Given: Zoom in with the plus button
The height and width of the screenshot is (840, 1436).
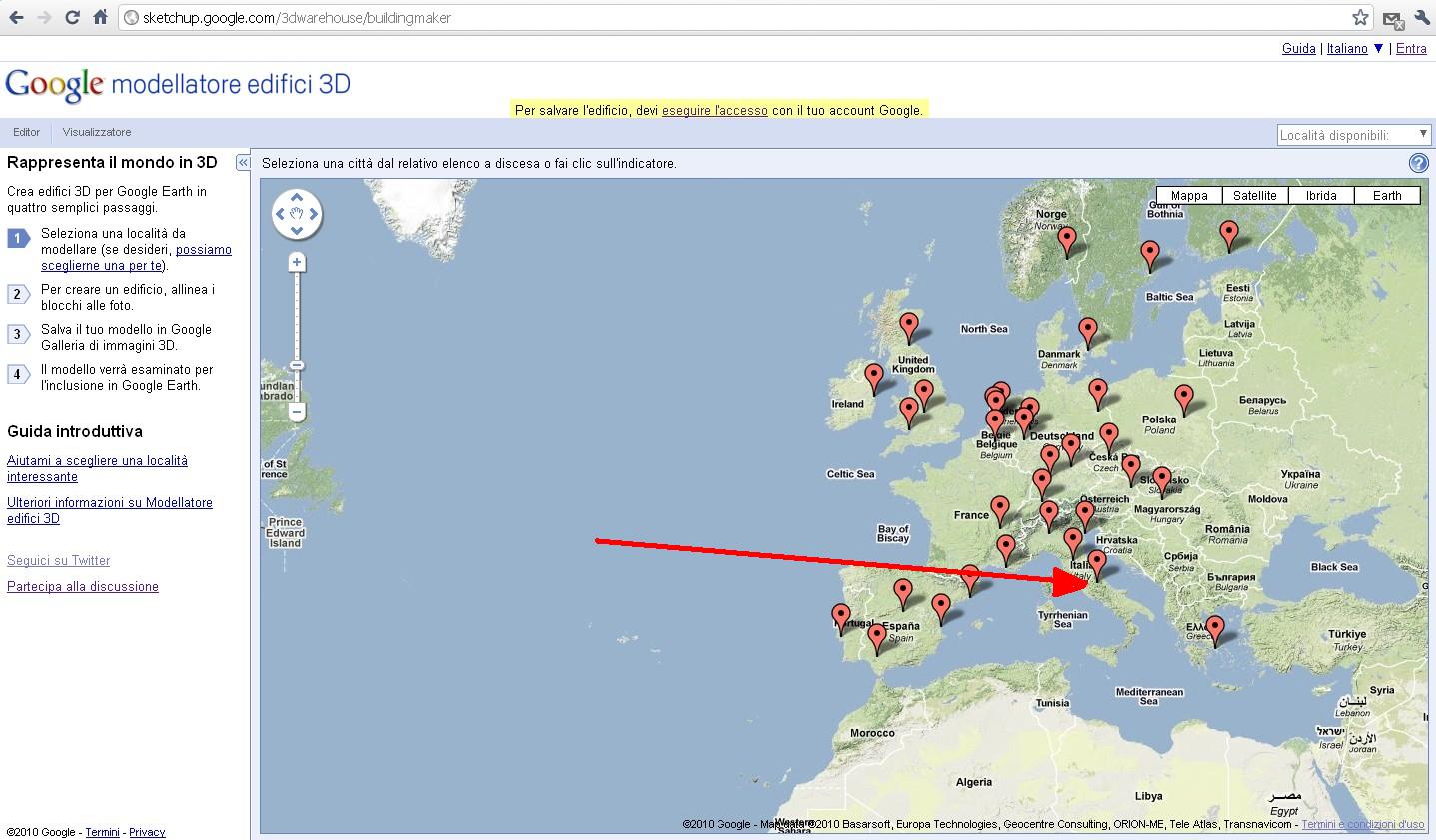Looking at the screenshot, I should pos(297,262).
